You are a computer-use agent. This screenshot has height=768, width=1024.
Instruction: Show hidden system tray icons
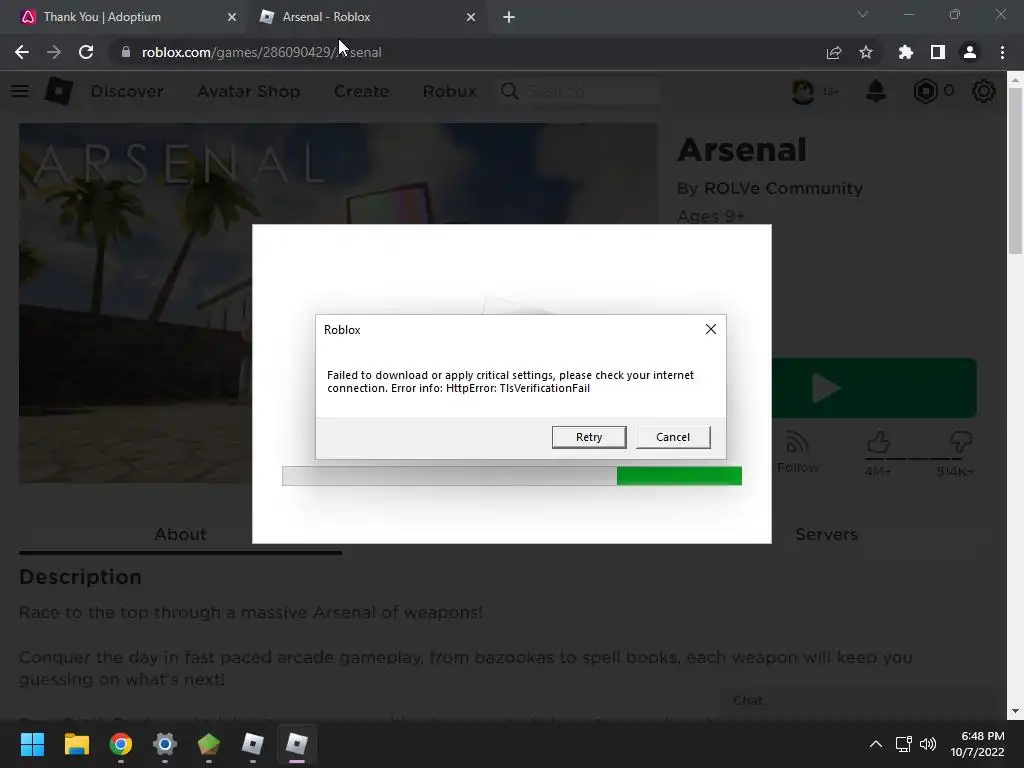876,744
